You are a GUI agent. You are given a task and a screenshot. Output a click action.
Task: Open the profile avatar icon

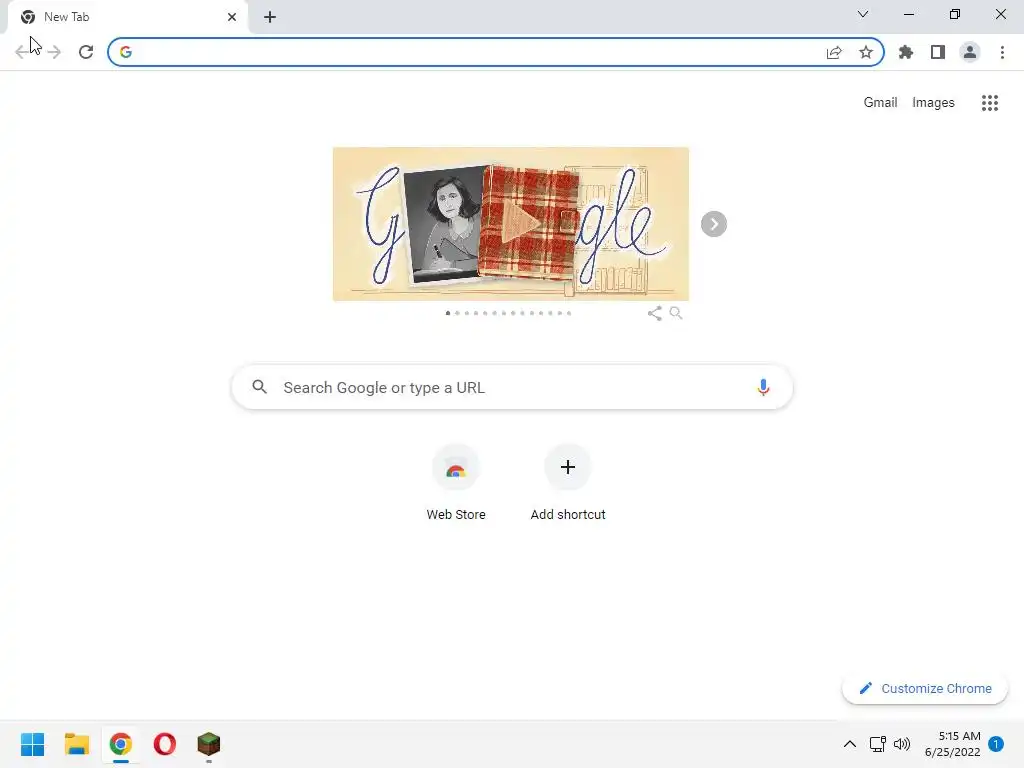tap(970, 52)
